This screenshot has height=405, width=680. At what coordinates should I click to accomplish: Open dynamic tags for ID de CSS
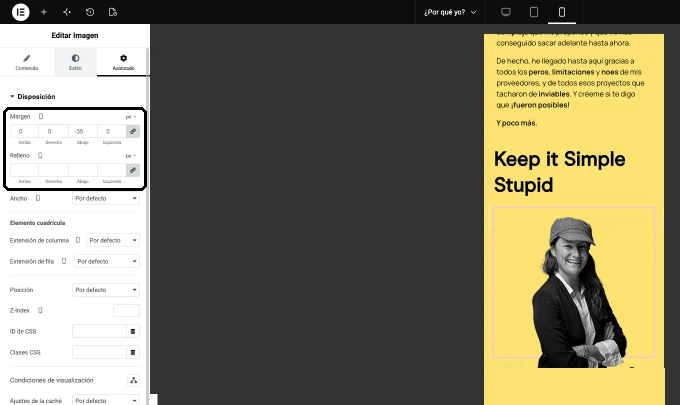click(133, 331)
